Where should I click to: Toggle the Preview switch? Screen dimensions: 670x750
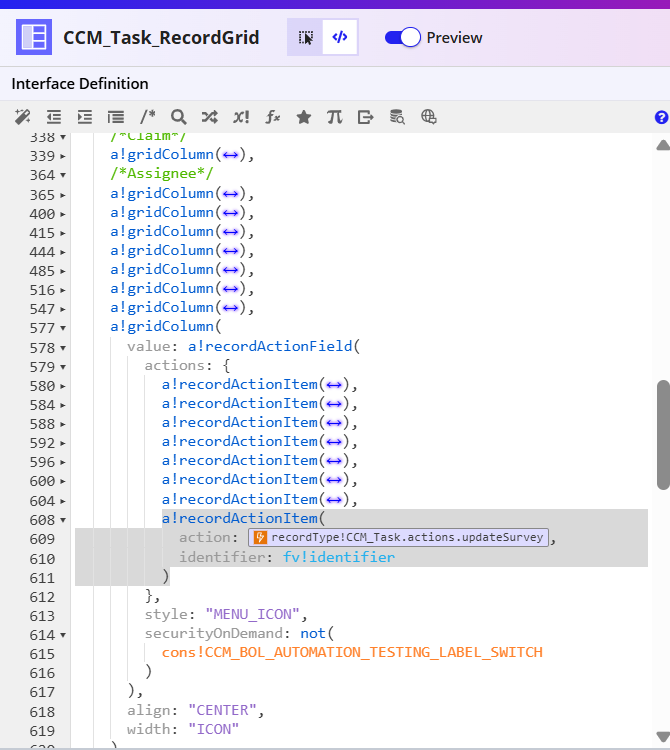coord(403,37)
